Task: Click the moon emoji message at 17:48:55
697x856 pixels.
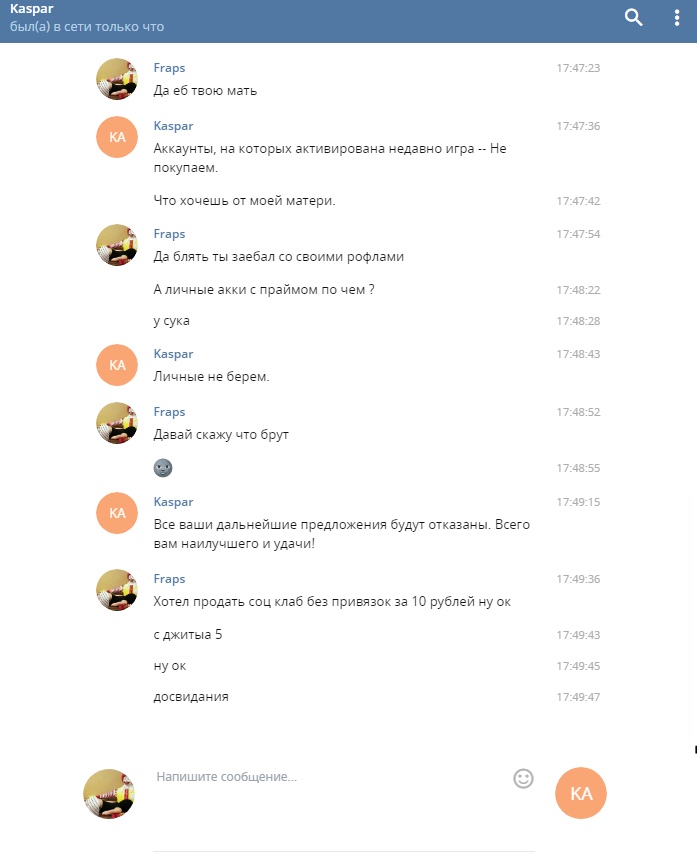Action: (x=163, y=468)
